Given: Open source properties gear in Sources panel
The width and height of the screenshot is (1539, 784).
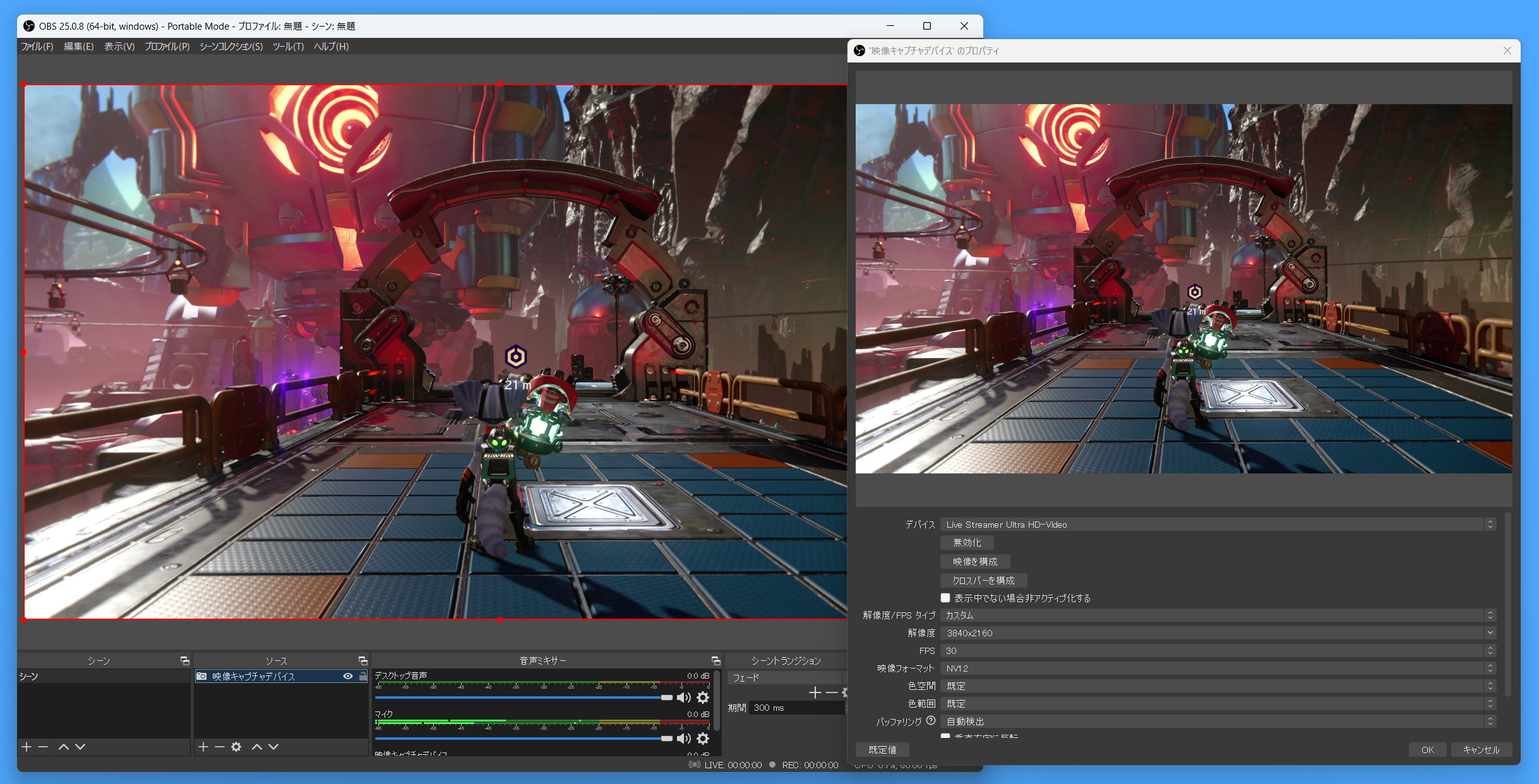Looking at the screenshot, I should pos(236,747).
